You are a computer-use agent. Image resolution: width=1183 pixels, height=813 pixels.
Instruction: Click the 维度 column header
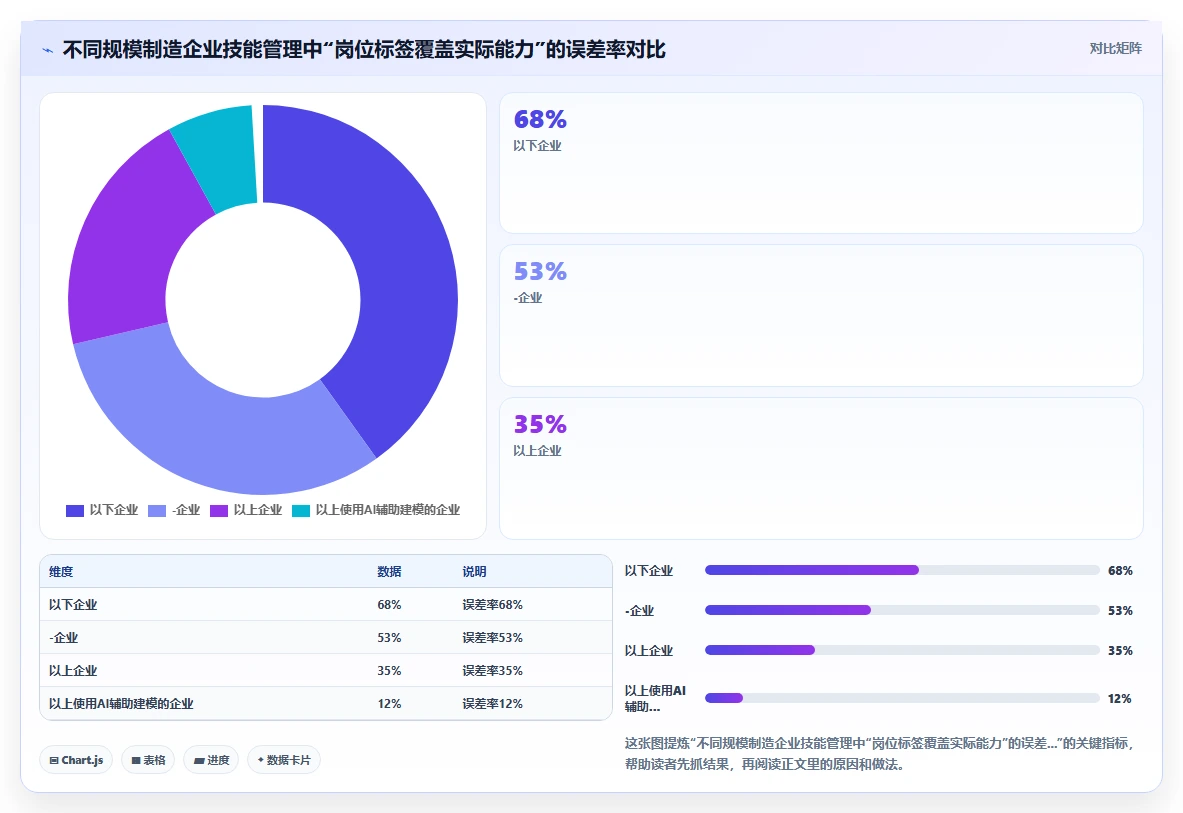pos(61,572)
